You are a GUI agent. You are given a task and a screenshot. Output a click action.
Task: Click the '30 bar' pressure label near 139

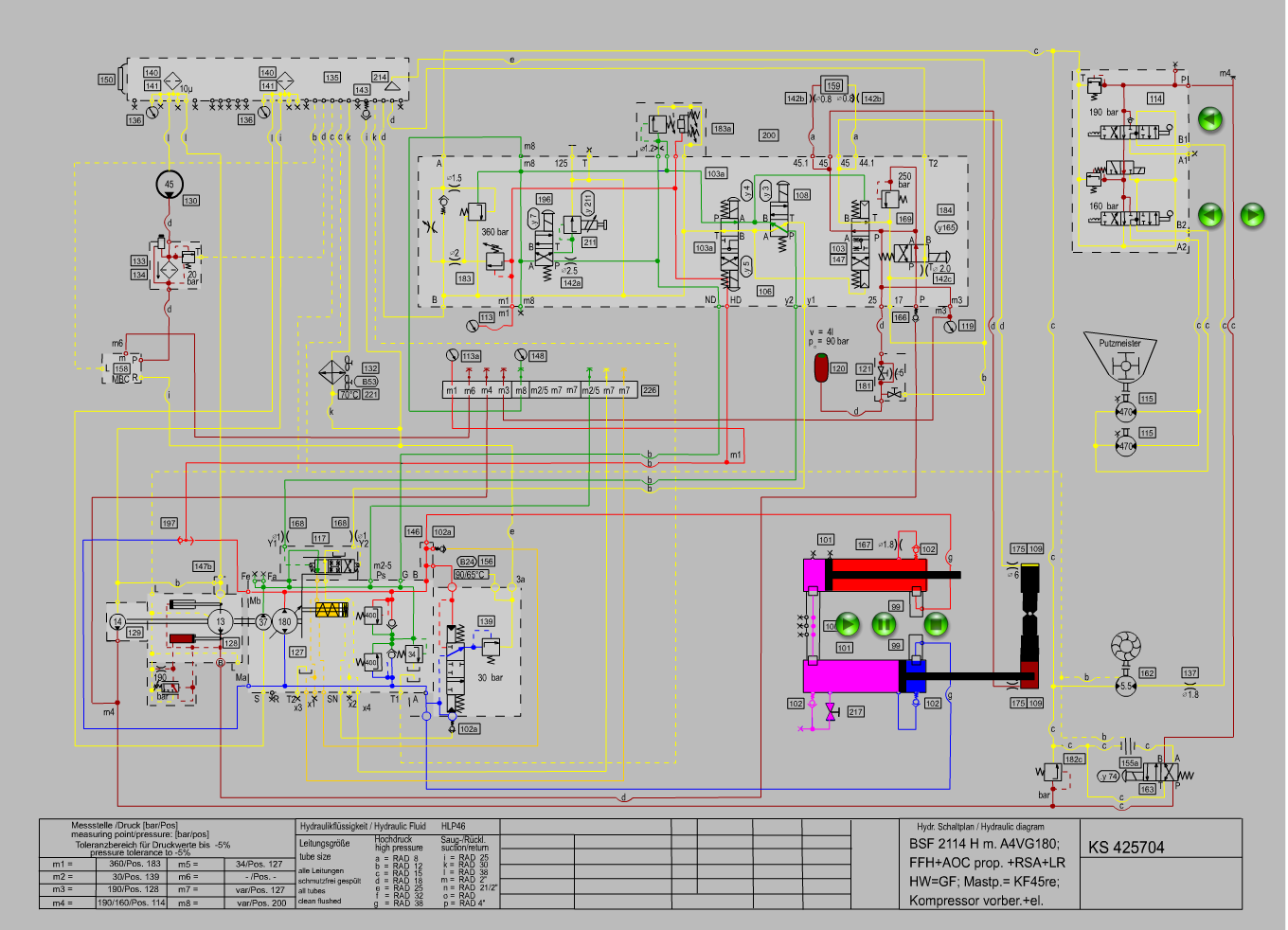(x=491, y=678)
